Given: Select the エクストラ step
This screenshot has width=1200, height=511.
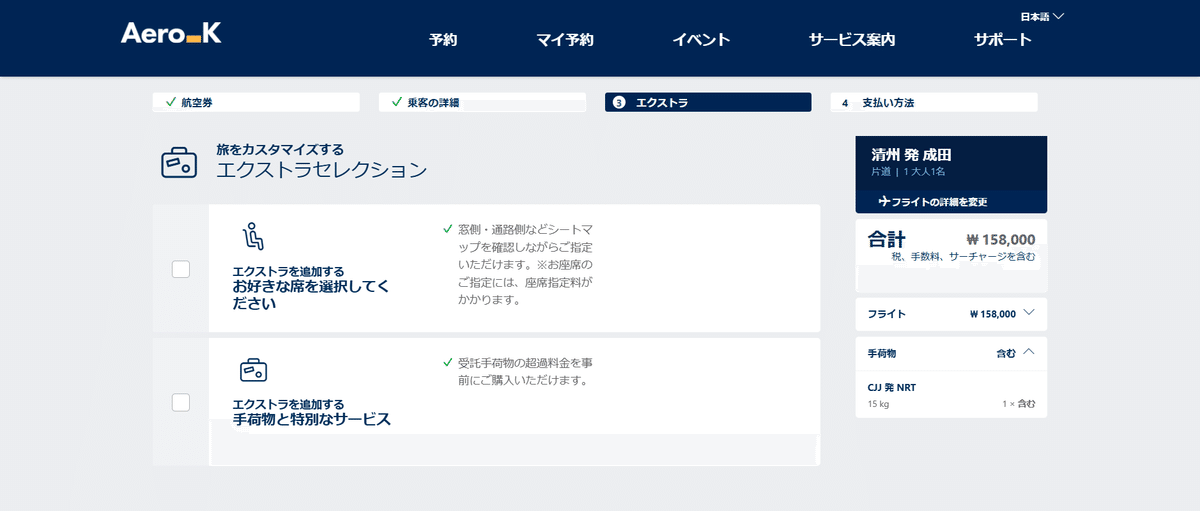Looking at the screenshot, I should pyautogui.click(x=708, y=102).
